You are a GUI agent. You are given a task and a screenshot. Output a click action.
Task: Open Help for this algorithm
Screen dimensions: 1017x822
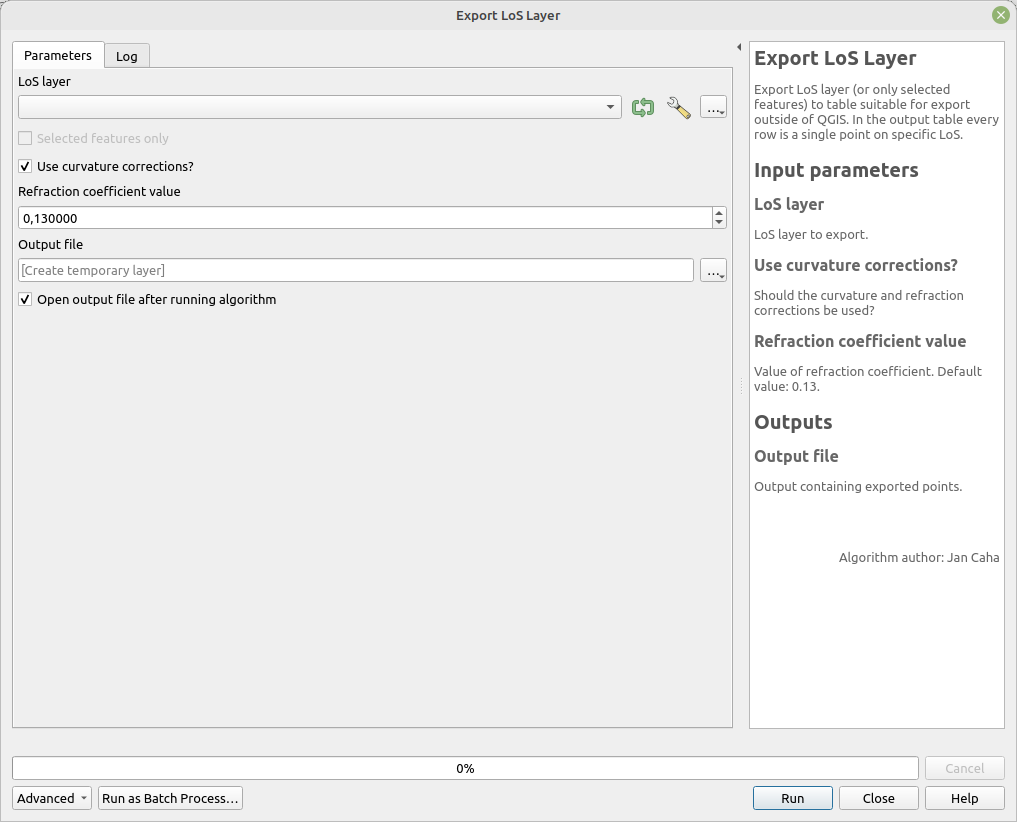pyautogui.click(x=964, y=798)
